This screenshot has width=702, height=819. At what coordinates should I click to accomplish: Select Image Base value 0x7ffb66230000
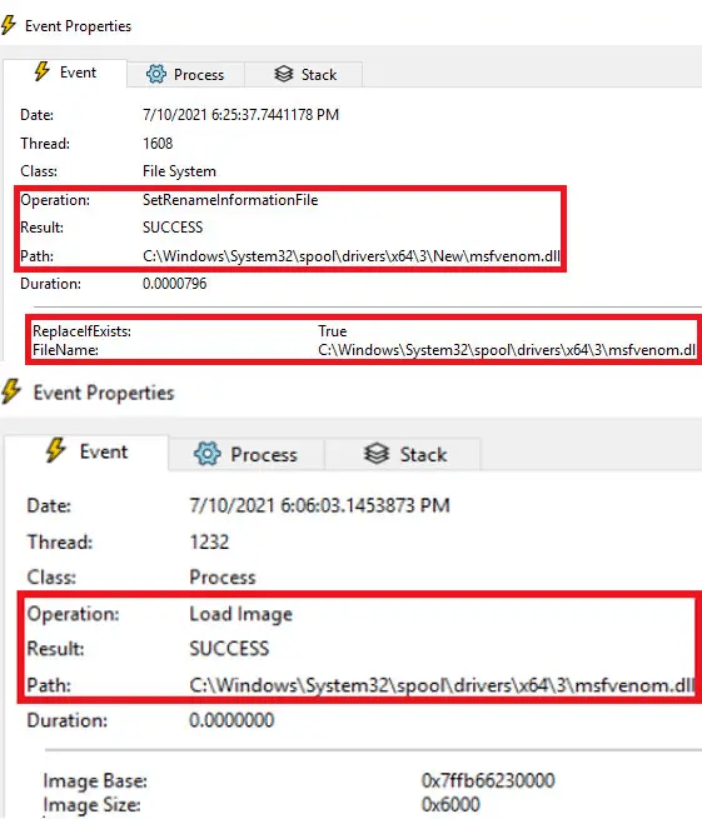pyautogui.click(x=488, y=780)
